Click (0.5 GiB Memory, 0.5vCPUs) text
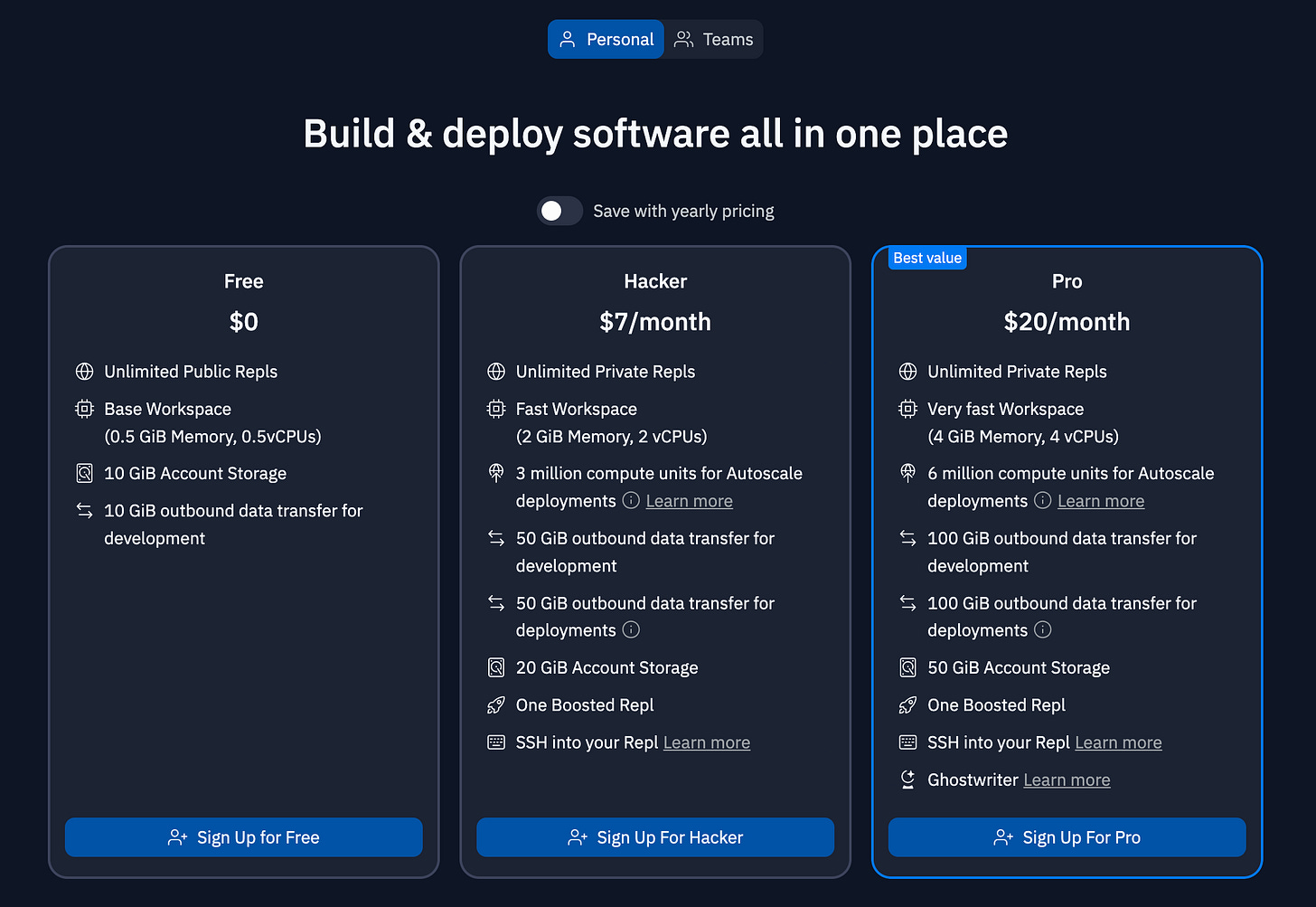The height and width of the screenshot is (907, 1316). click(x=212, y=436)
